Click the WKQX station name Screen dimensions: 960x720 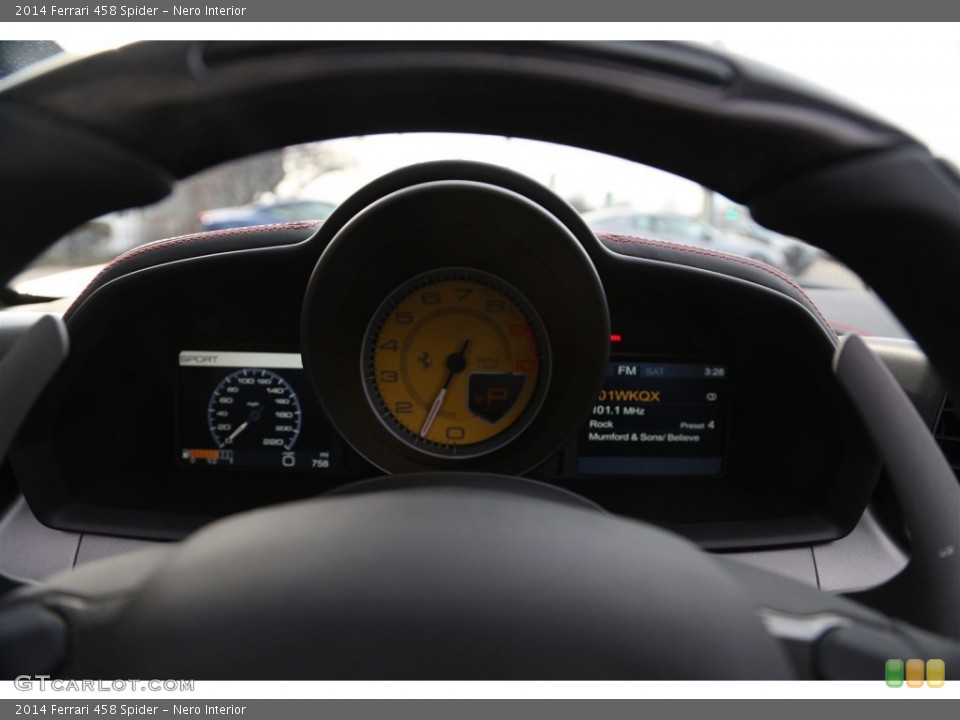(628, 396)
